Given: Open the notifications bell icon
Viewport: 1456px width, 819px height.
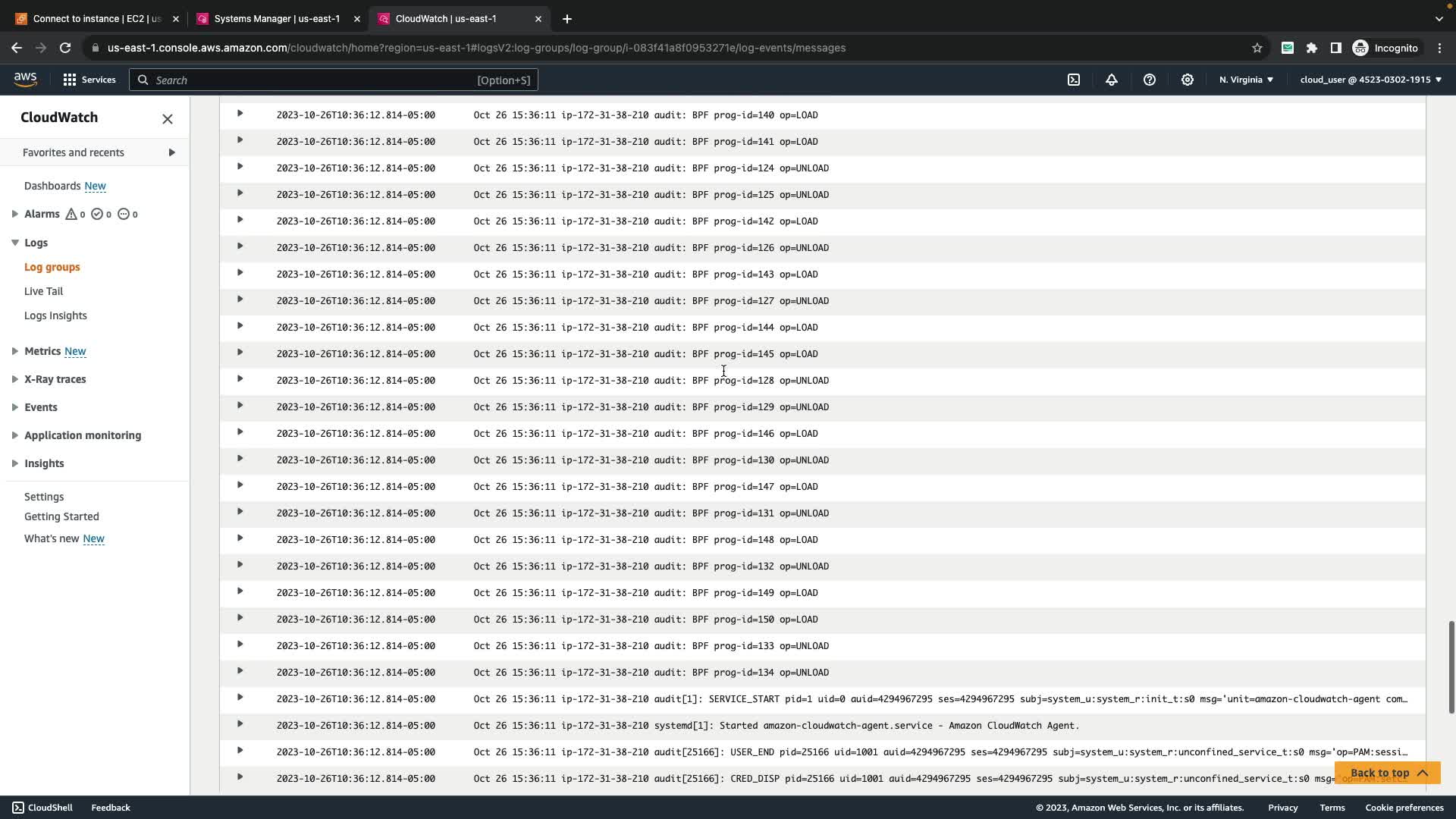Looking at the screenshot, I should (1112, 80).
